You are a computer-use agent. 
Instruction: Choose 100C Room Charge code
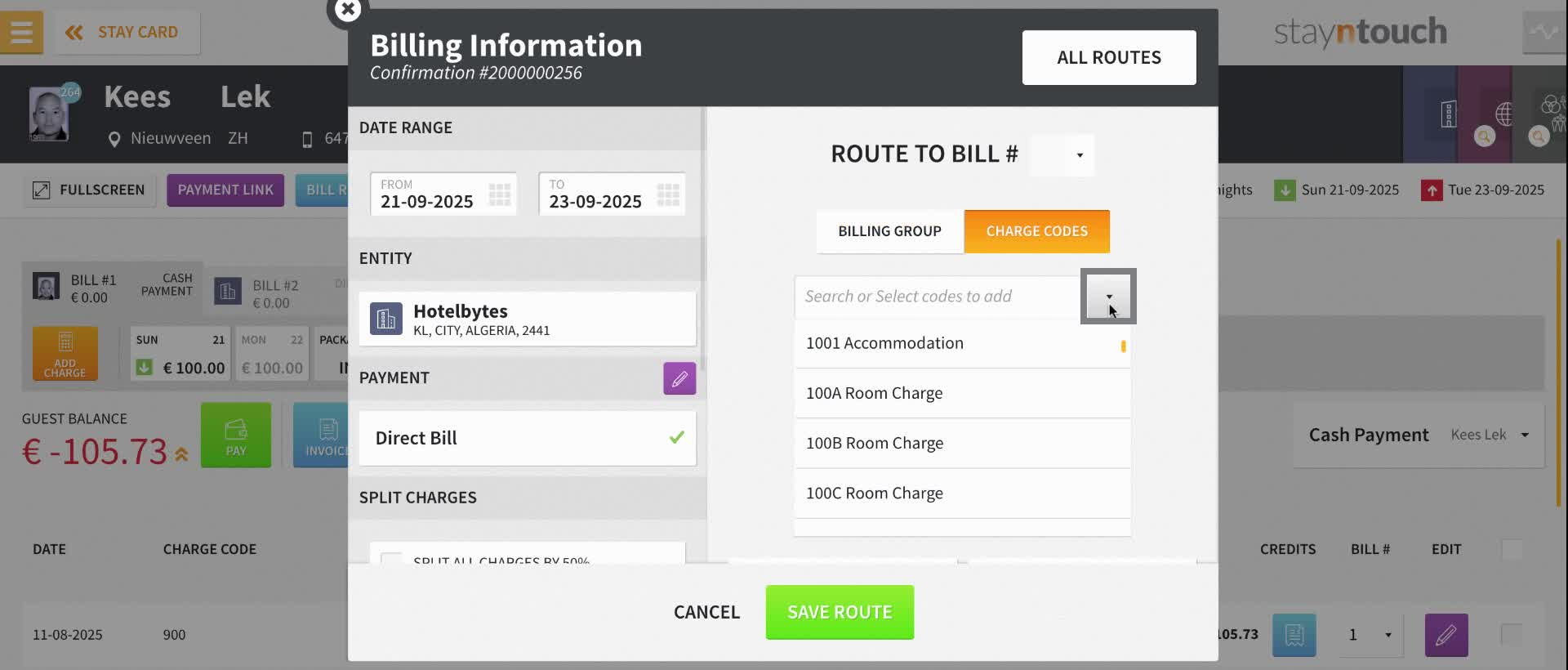(x=962, y=494)
